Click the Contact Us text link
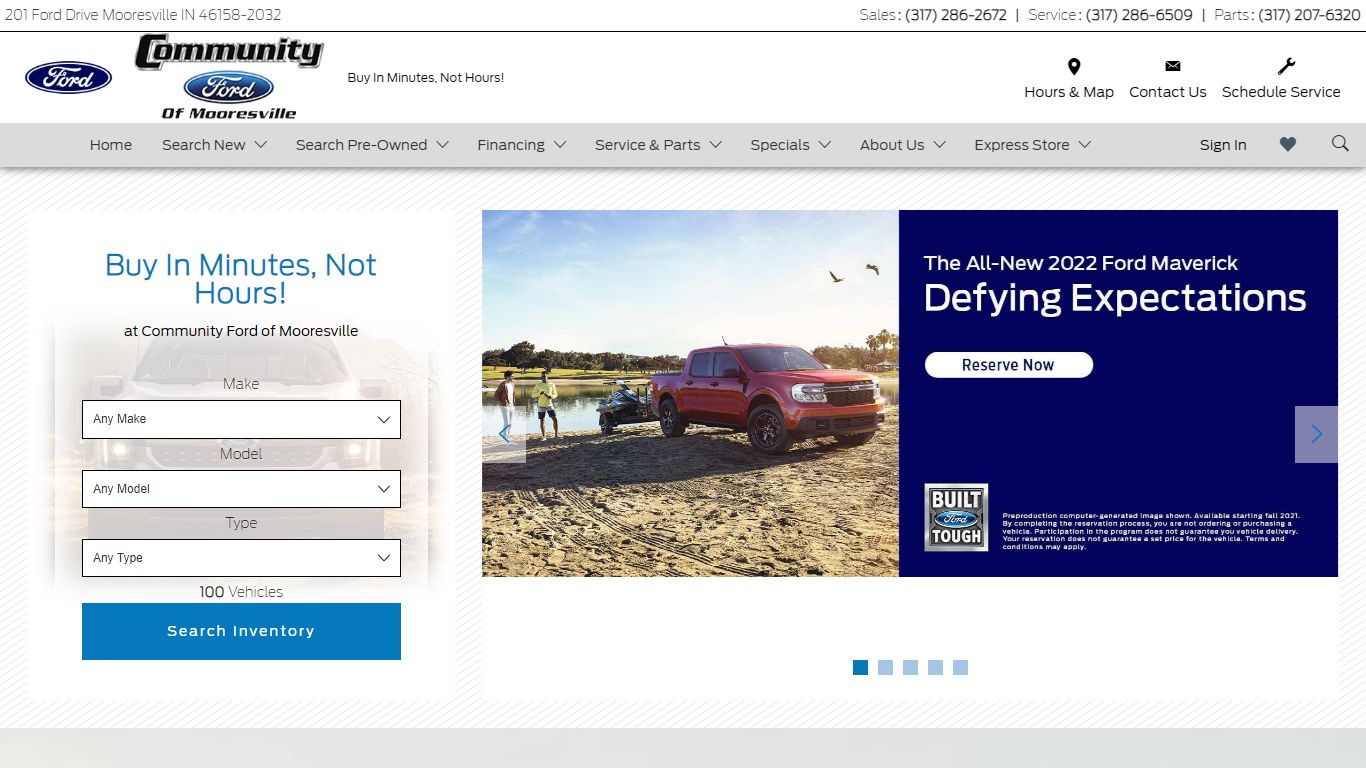The image size is (1366, 768). pos(1168,92)
